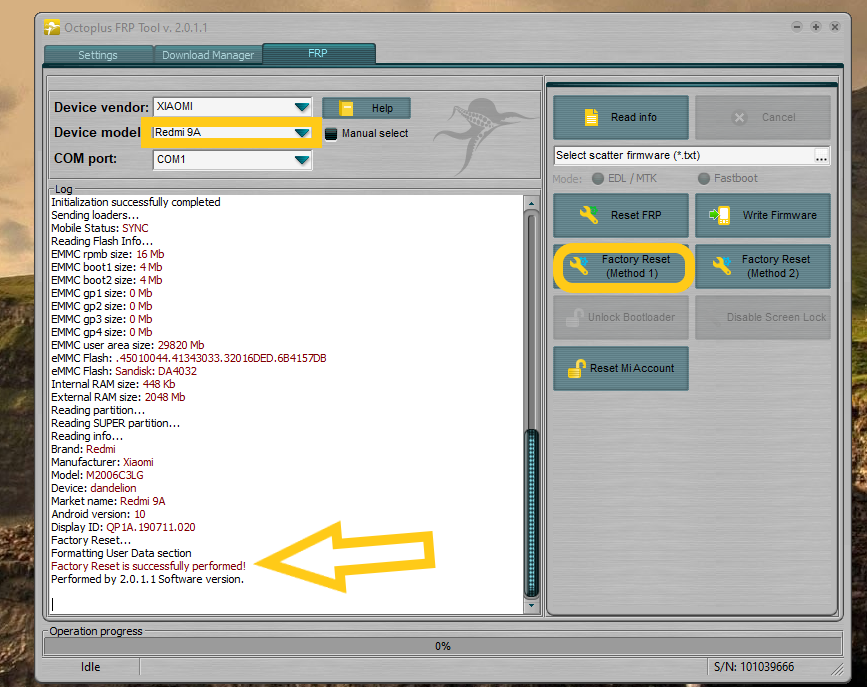Image resolution: width=867 pixels, height=687 pixels.
Task: Click the Read info button
Action: pos(621,117)
